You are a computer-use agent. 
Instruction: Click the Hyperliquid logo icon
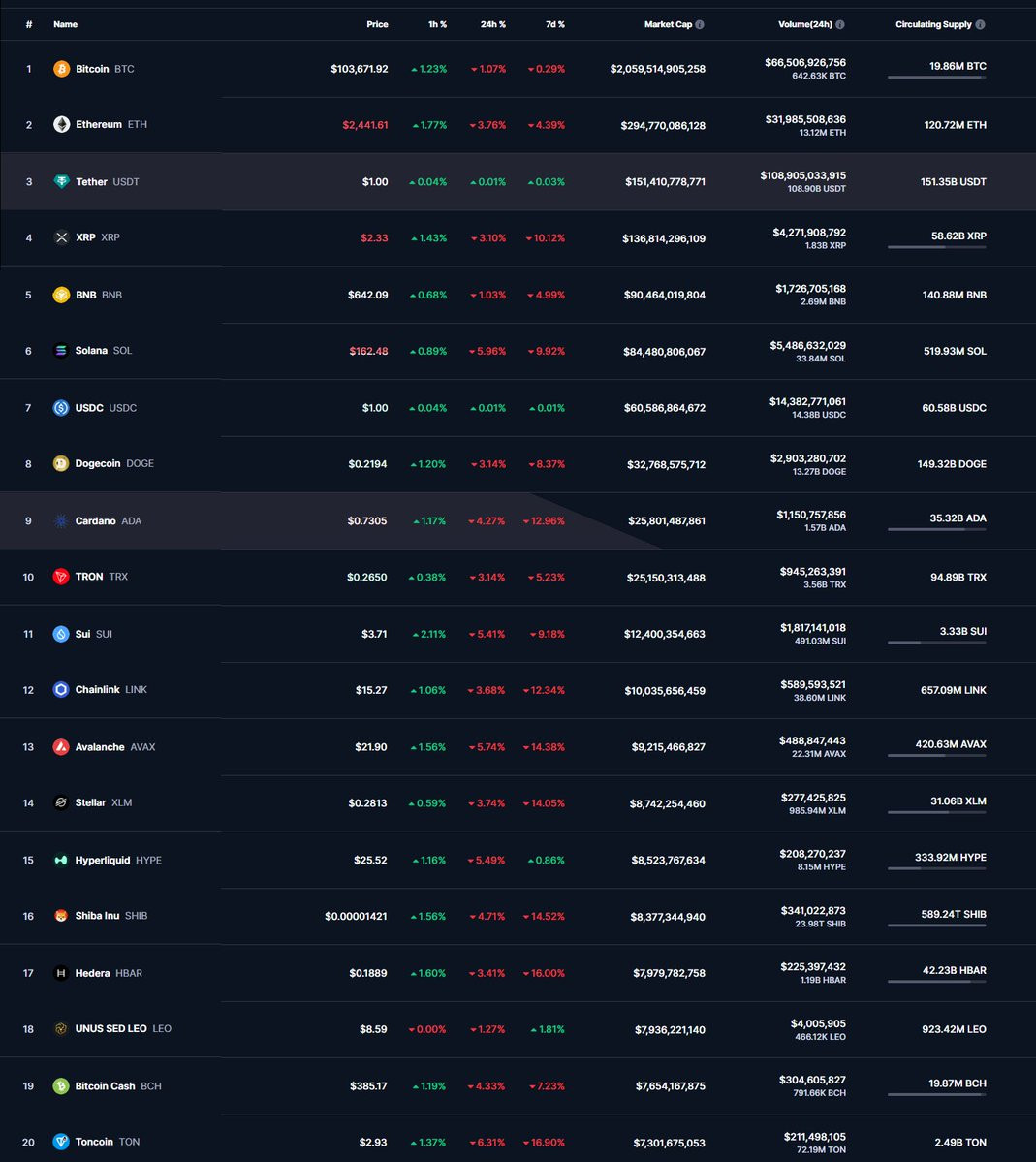(x=61, y=861)
